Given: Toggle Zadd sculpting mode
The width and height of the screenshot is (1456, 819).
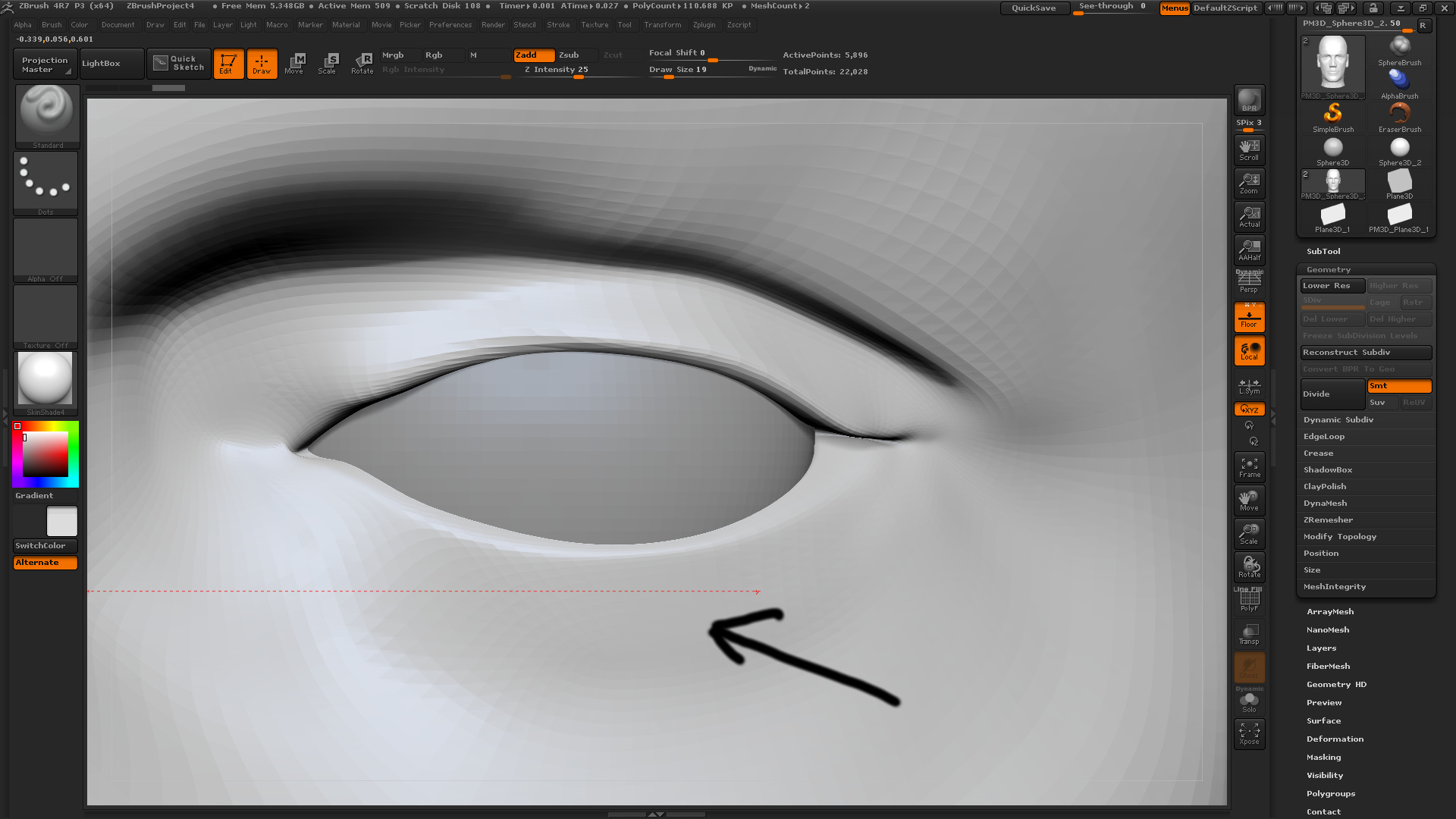Looking at the screenshot, I should click(534, 55).
